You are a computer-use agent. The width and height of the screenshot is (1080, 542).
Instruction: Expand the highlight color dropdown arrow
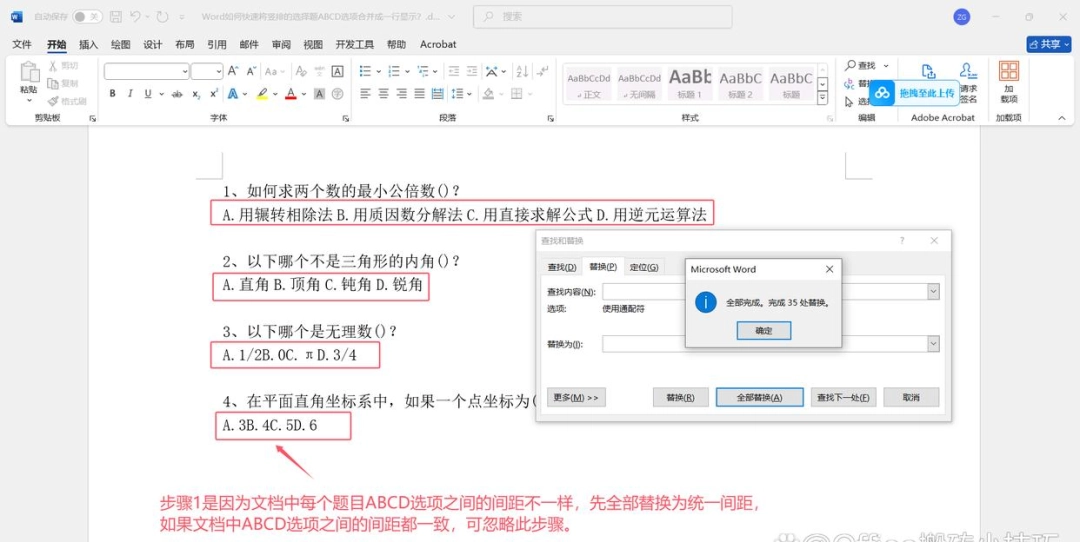tap(275, 94)
